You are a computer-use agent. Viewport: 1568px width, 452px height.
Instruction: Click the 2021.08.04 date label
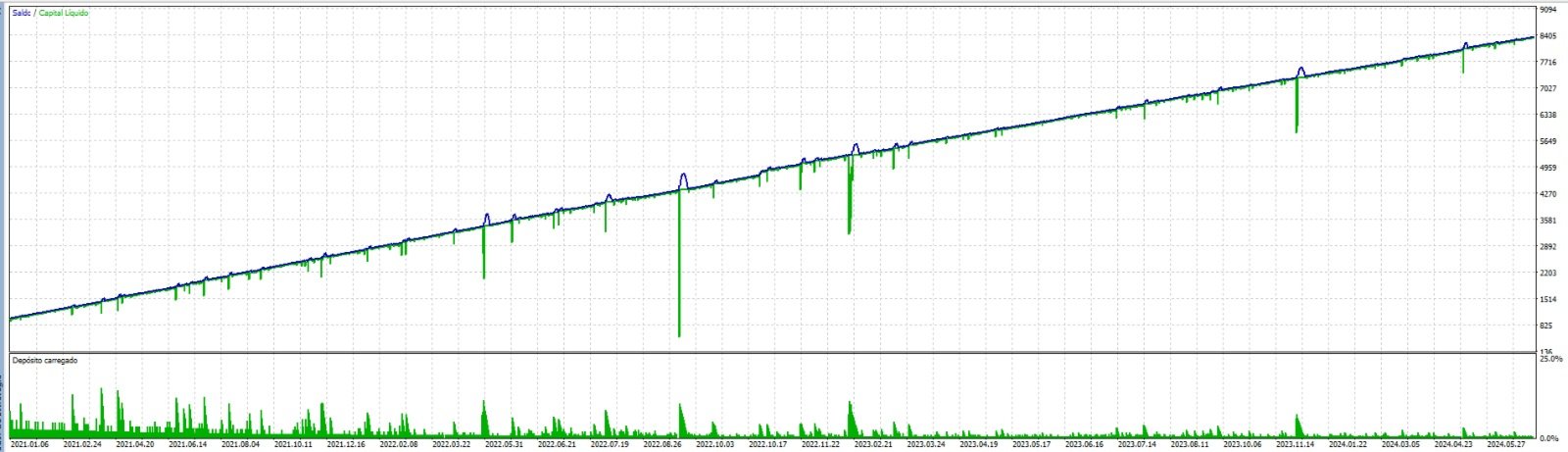pyautogui.click(x=241, y=444)
